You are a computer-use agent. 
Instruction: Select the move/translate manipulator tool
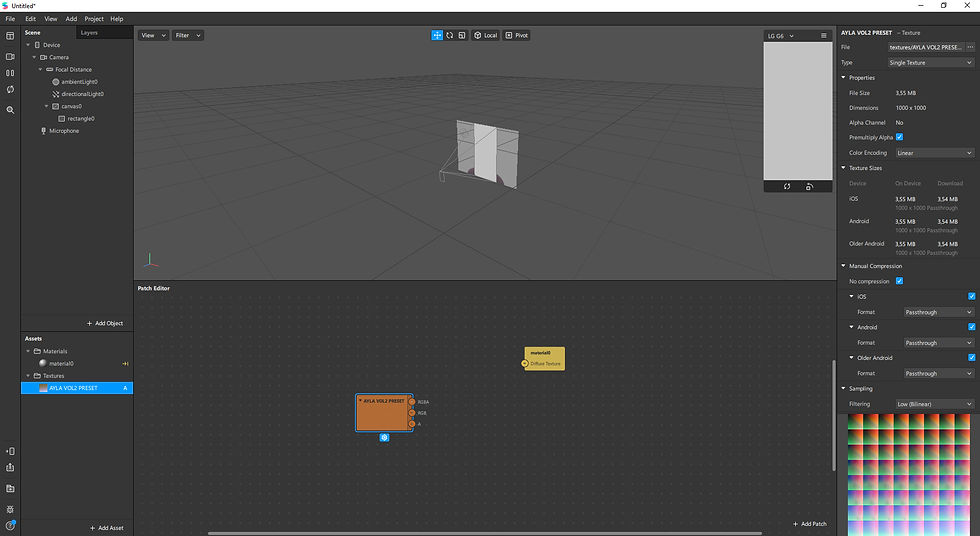point(437,36)
